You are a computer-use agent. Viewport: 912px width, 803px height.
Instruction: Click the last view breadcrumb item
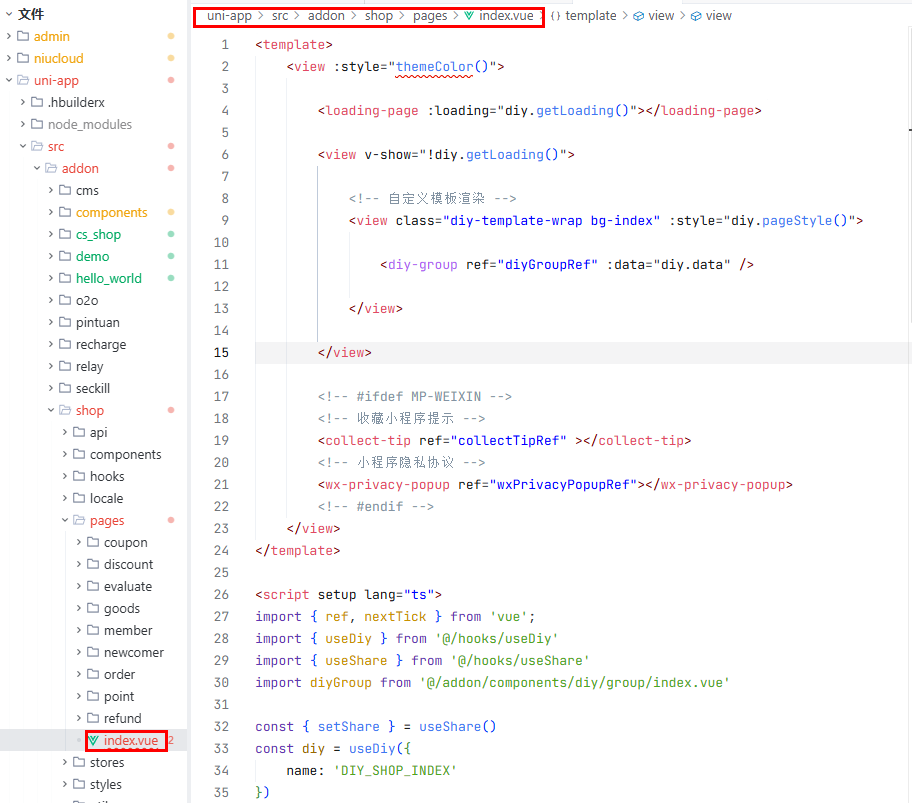point(718,16)
